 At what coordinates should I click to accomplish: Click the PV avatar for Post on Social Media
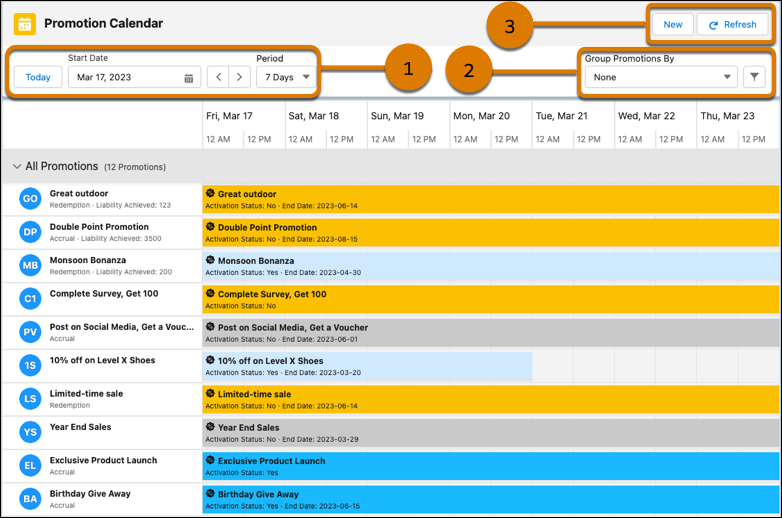(30, 332)
